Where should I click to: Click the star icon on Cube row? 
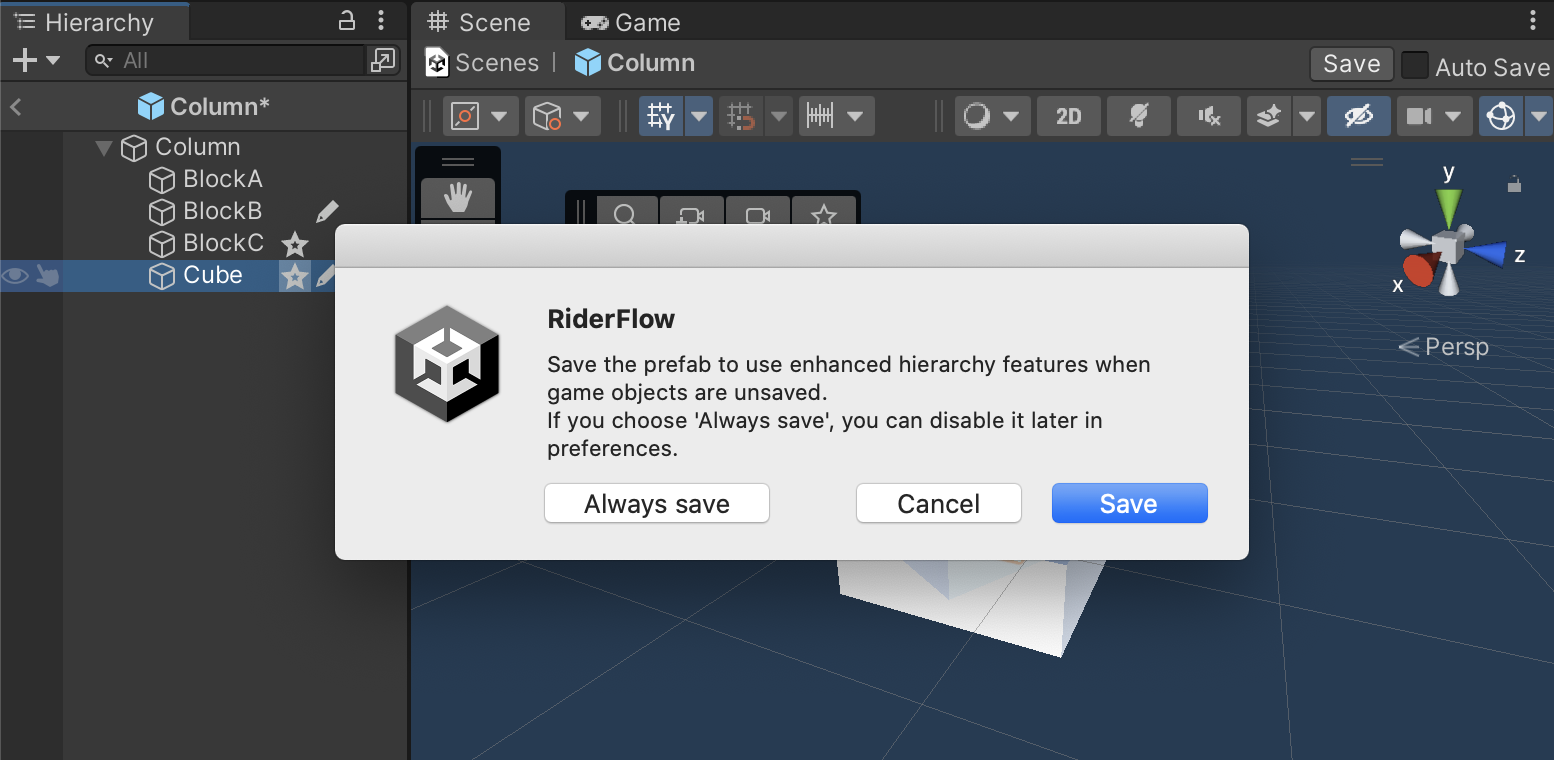294,277
